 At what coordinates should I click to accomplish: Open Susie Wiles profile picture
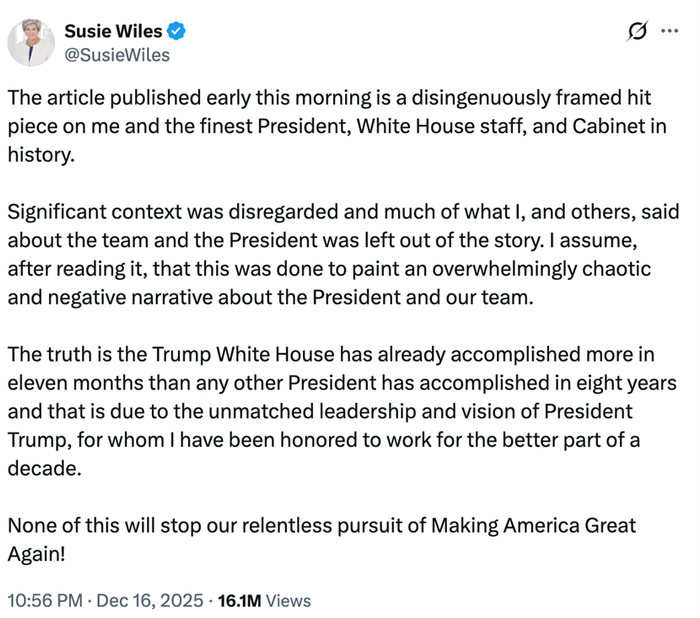point(32,43)
